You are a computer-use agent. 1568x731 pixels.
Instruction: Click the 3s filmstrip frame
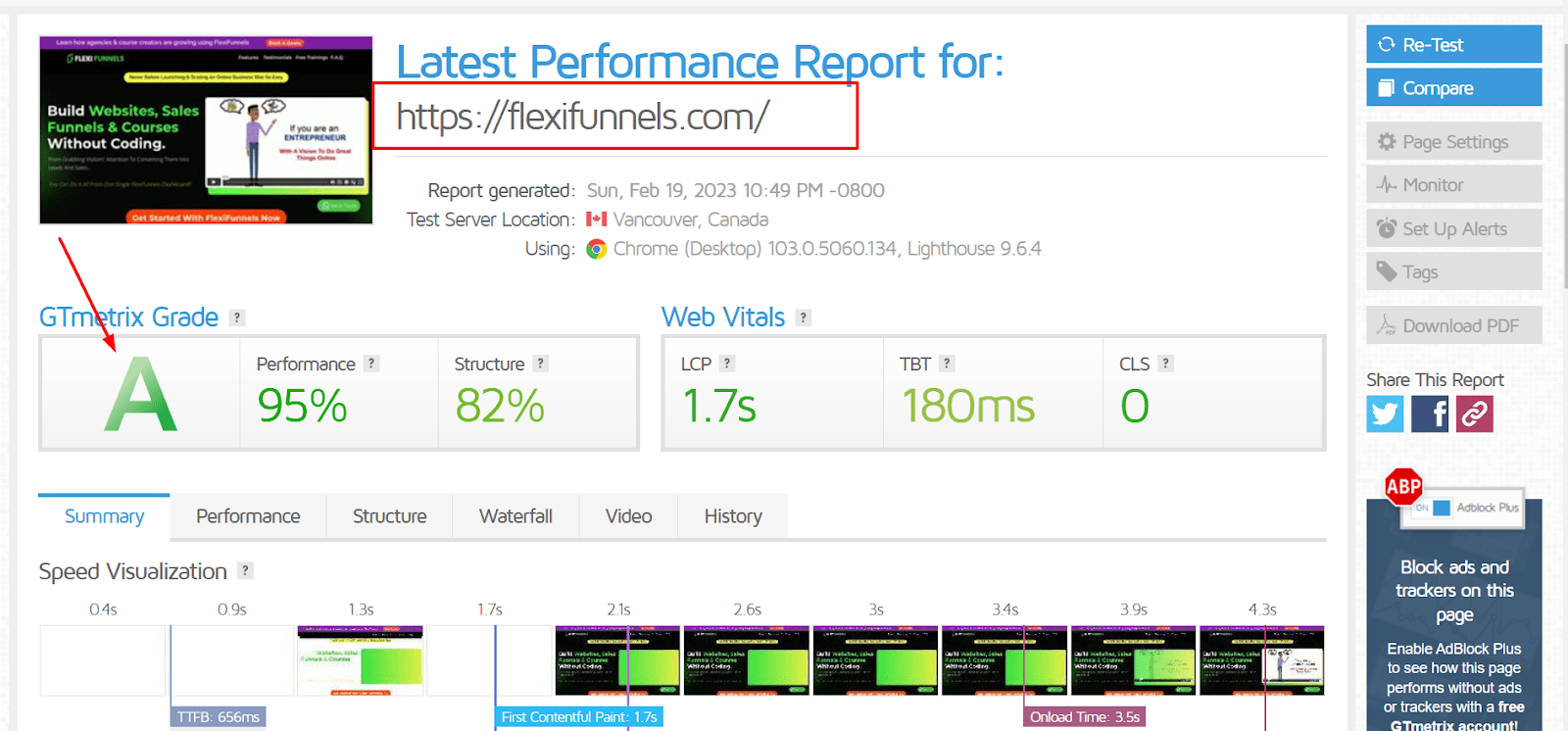coord(876,660)
